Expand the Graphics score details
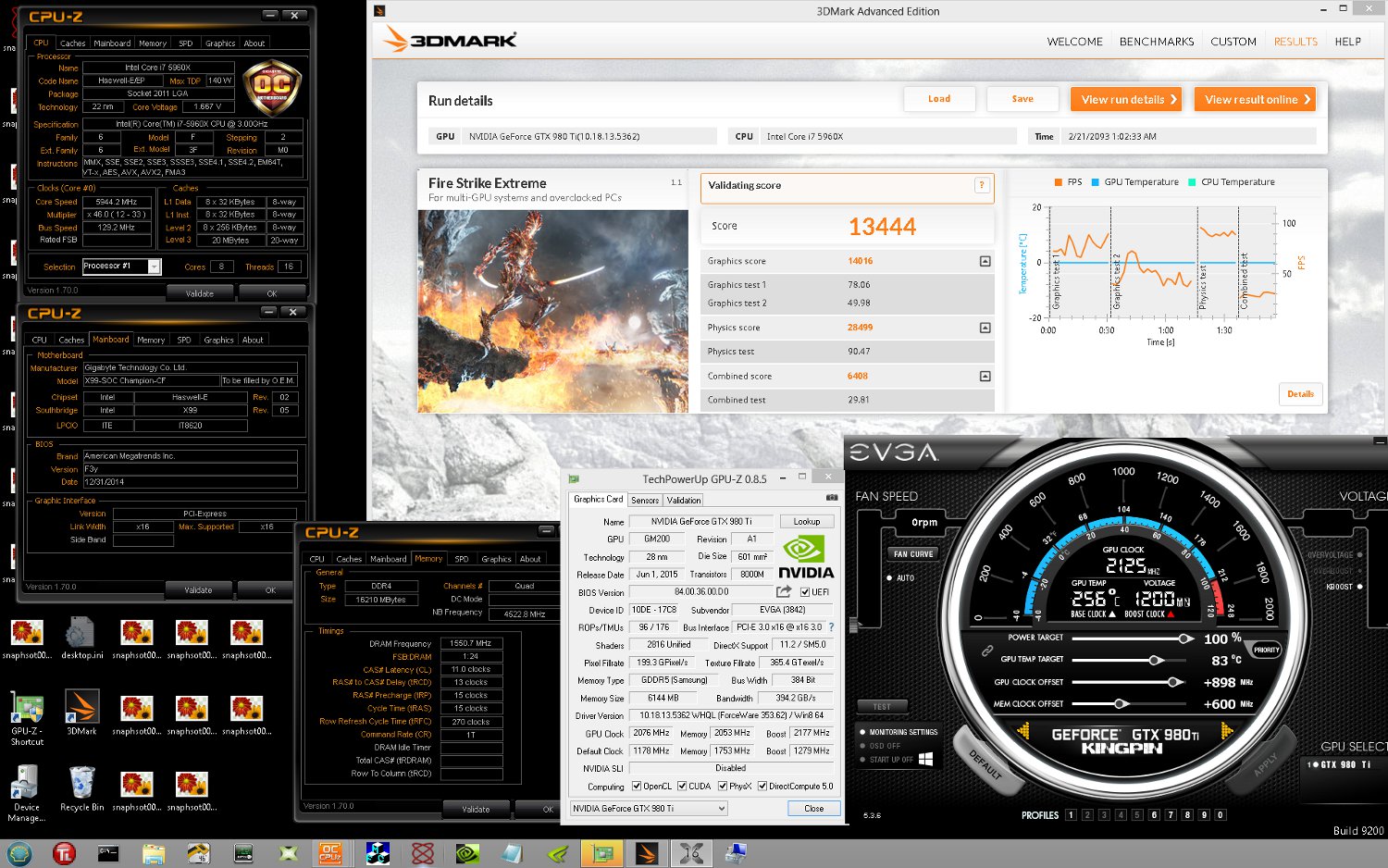Screen dimensions: 1388x868 click(x=985, y=261)
